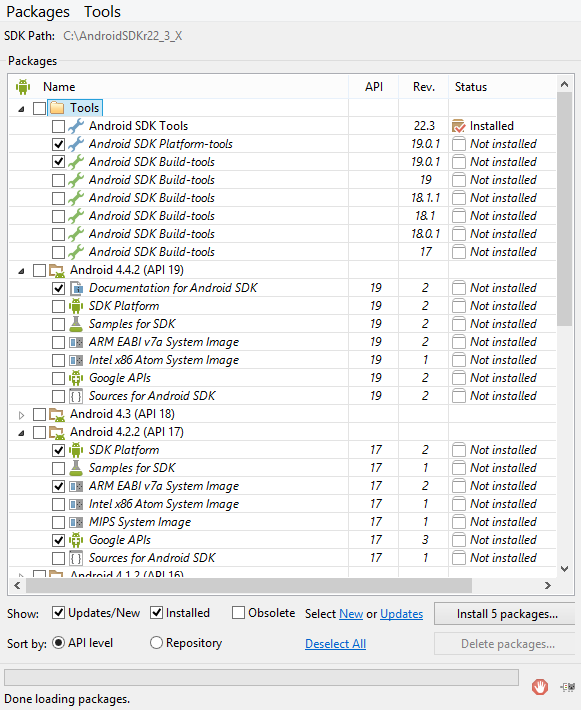Click the Android SDK Platform-tools wrench icon

pyautogui.click(x=76, y=144)
